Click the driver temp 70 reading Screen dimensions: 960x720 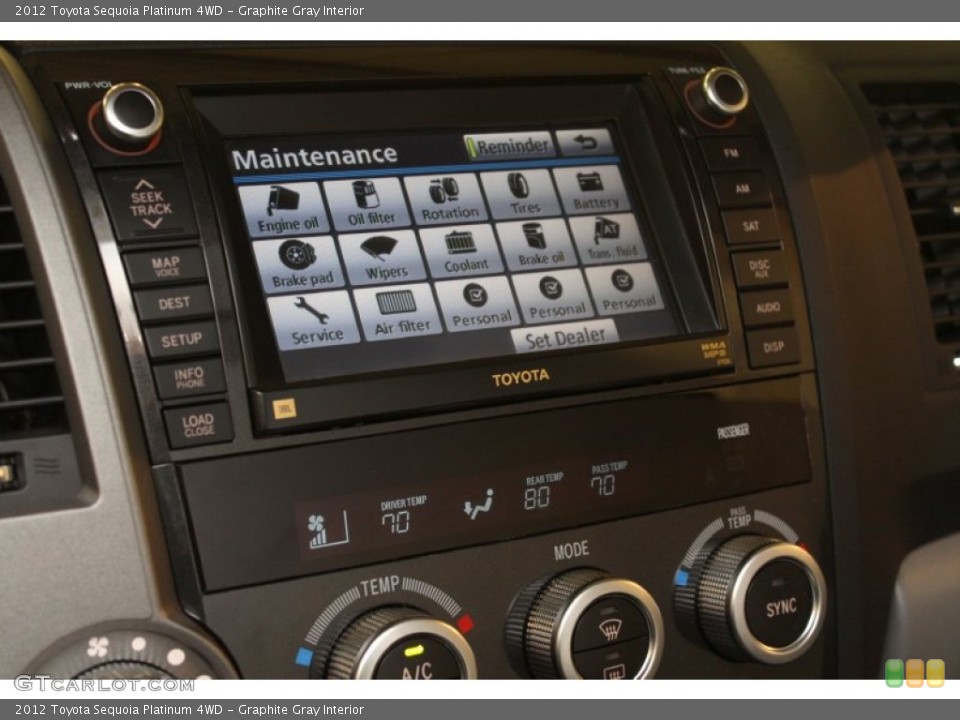coord(396,522)
